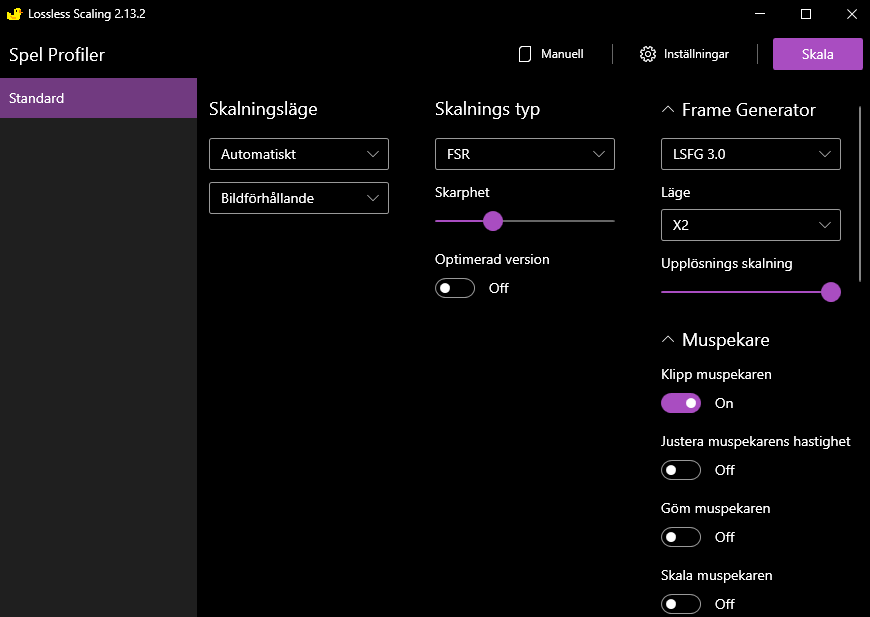Close the Lossless Scaling window
This screenshot has height=617, width=870.
(x=850, y=14)
